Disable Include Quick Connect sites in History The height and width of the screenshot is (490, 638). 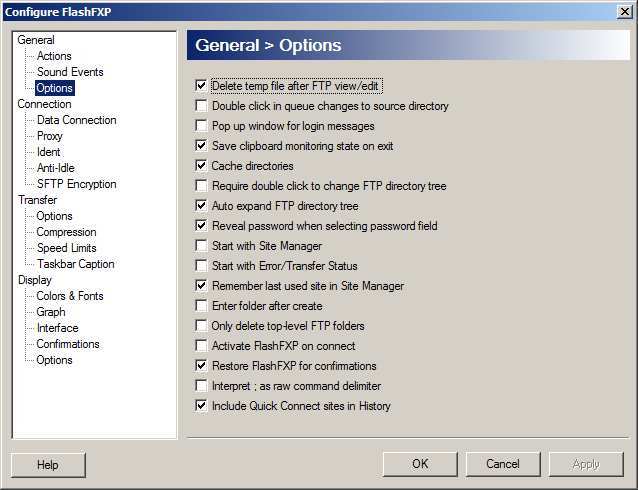202,406
